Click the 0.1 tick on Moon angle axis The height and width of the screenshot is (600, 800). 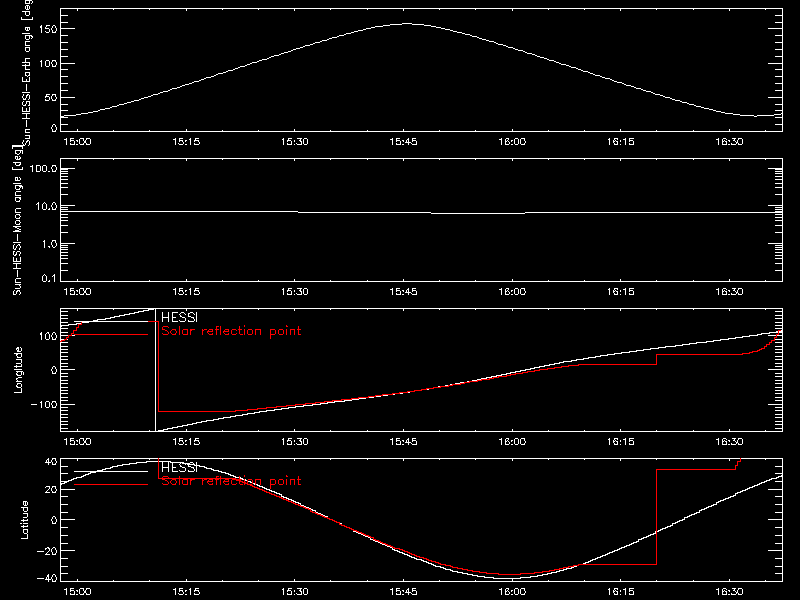(49, 278)
